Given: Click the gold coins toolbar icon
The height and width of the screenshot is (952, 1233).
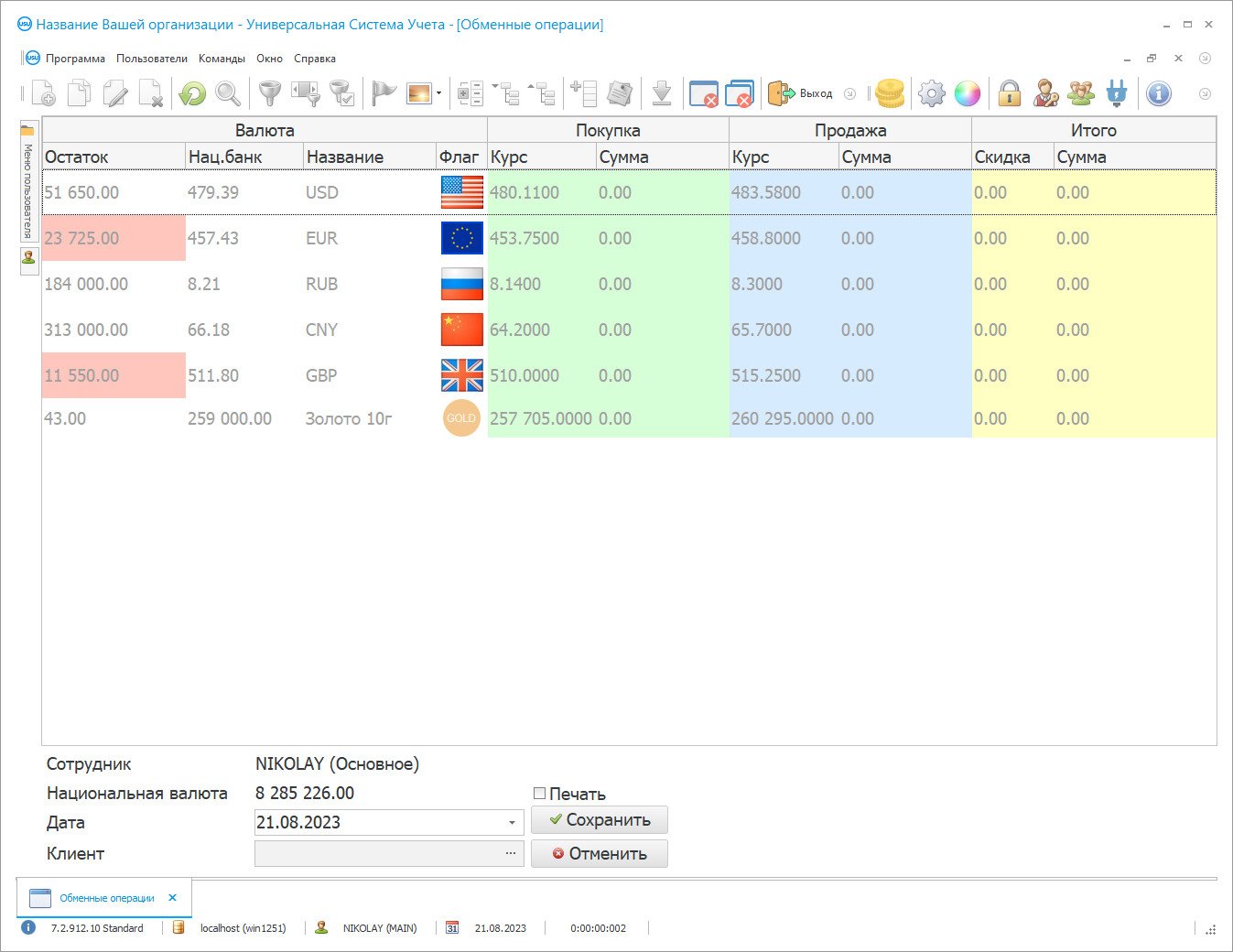Looking at the screenshot, I should 889,93.
